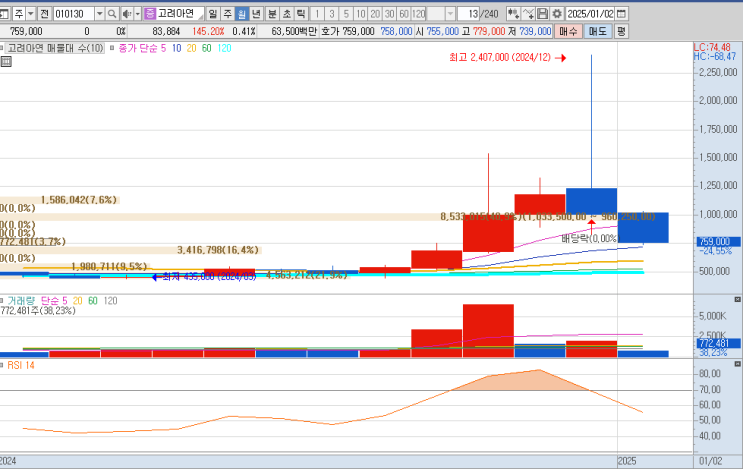Image resolution: width=743 pixels, height=469 pixels.
Task: Click the red 매수 buy button
Action: (x=569, y=31)
